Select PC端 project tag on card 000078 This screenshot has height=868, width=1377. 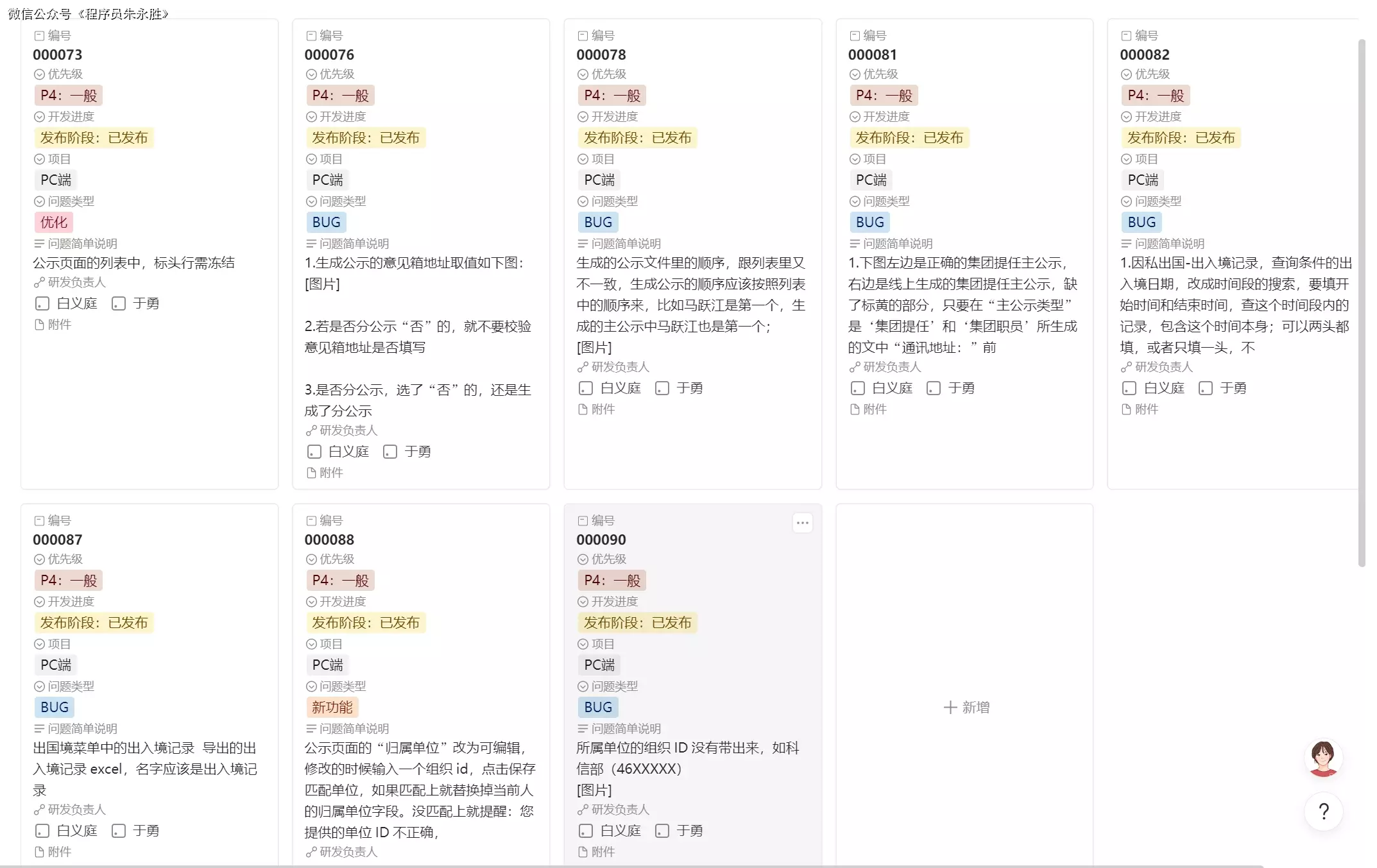click(x=599, y=180)
